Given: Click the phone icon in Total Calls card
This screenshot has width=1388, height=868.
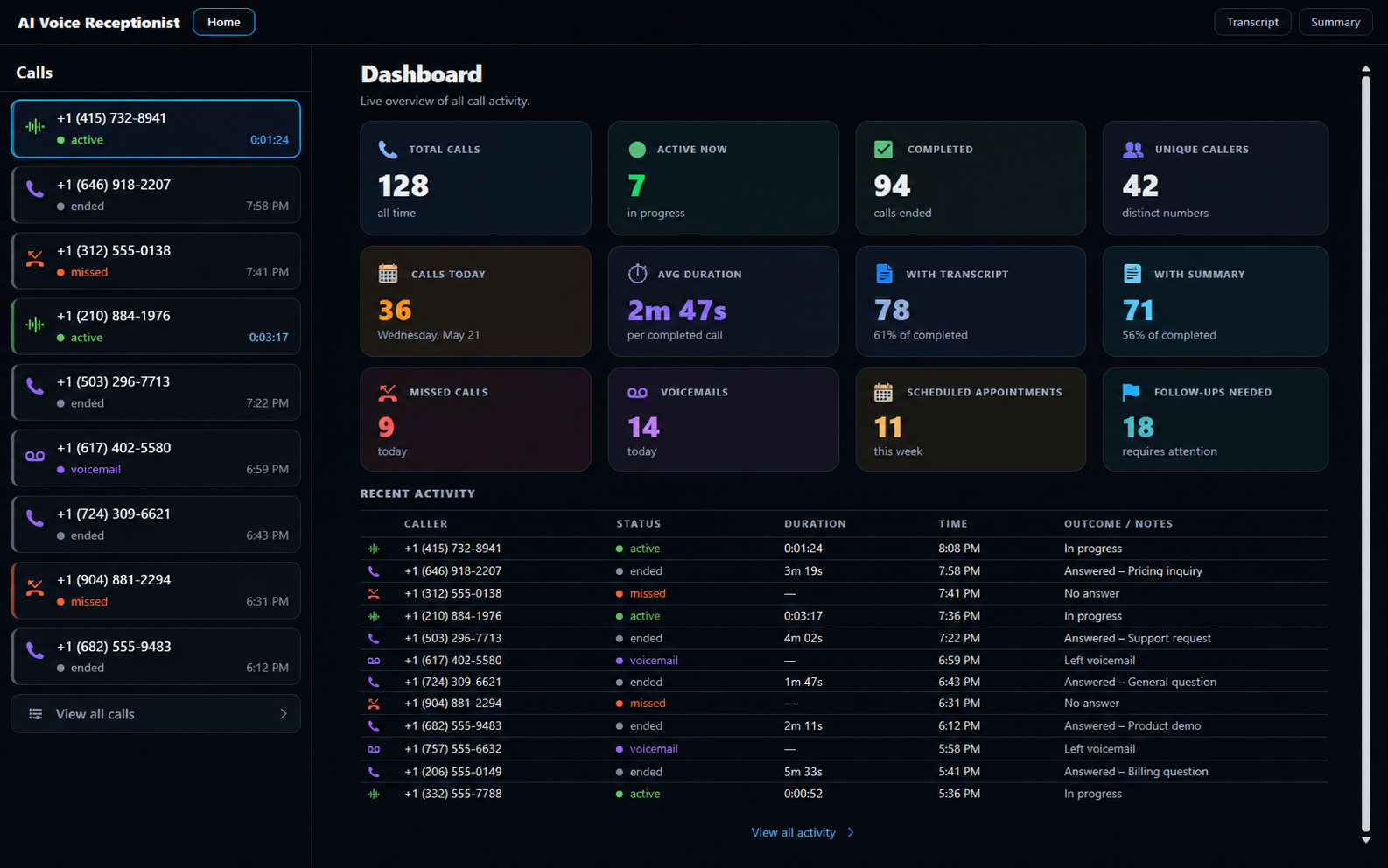Looking at the screenshot, I should (388, 150).
